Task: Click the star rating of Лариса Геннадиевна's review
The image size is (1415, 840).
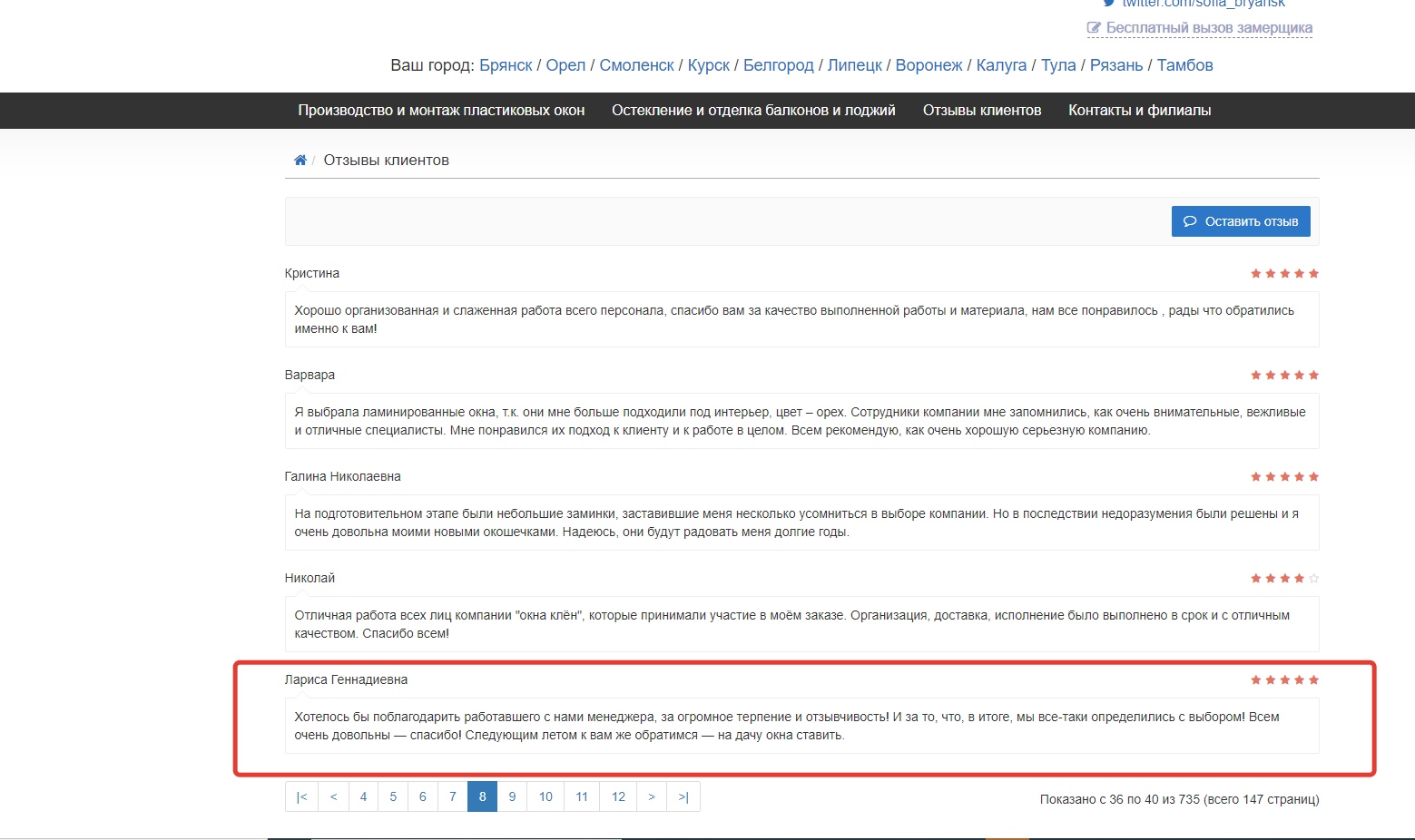Action: pos(1284,679)
